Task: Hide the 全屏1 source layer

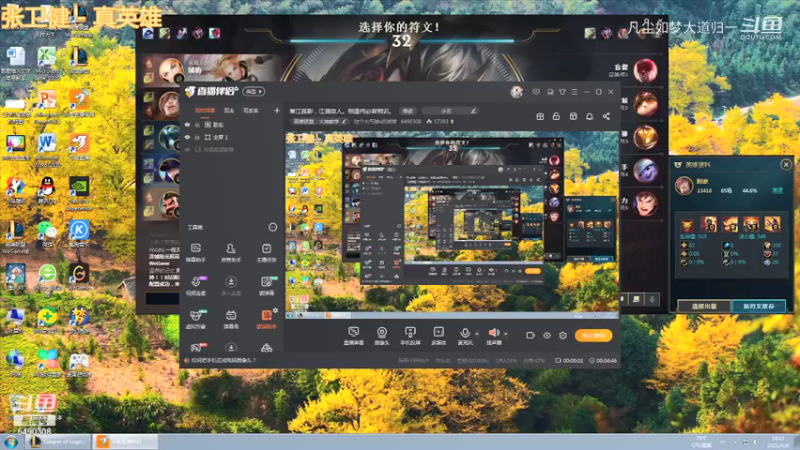Action: click(x=187, y=137)
